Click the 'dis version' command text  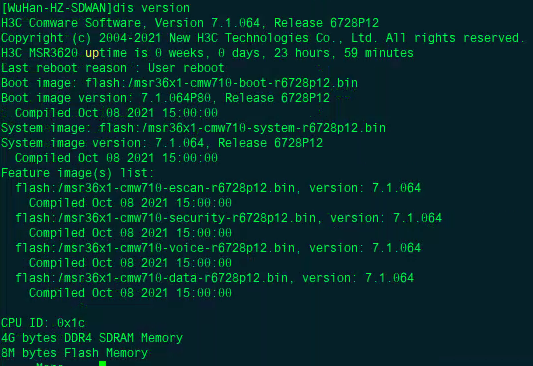click(151, 8)
